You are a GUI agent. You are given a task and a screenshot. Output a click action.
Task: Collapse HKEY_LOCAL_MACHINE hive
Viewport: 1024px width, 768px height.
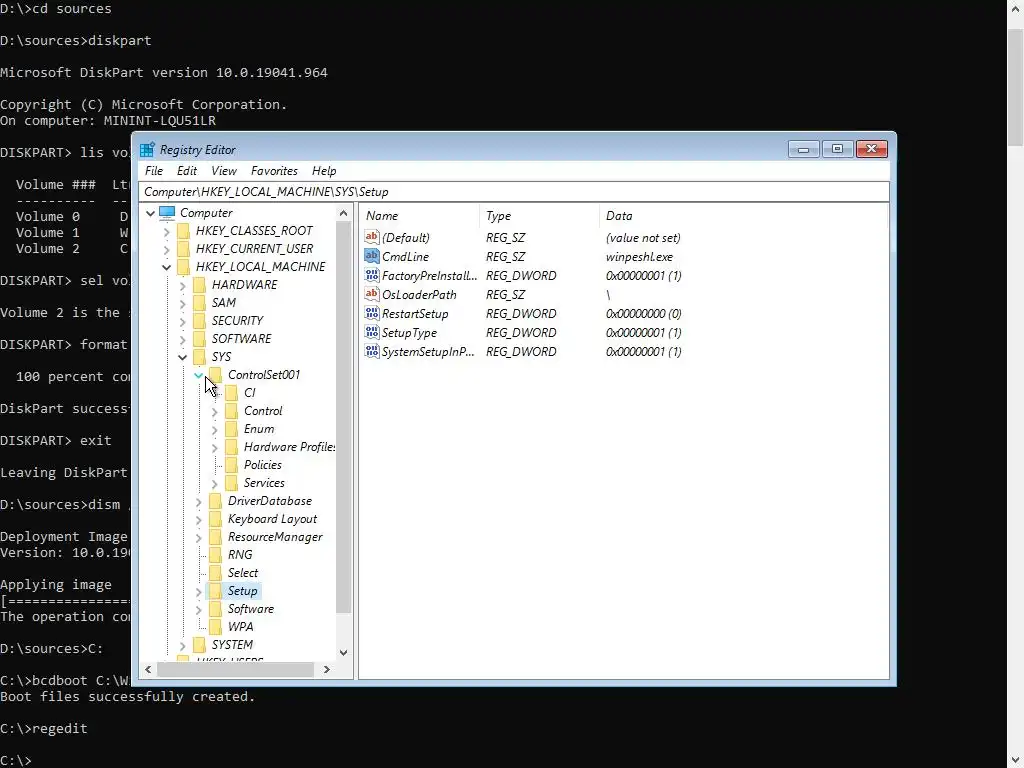[x=167, y=267]
